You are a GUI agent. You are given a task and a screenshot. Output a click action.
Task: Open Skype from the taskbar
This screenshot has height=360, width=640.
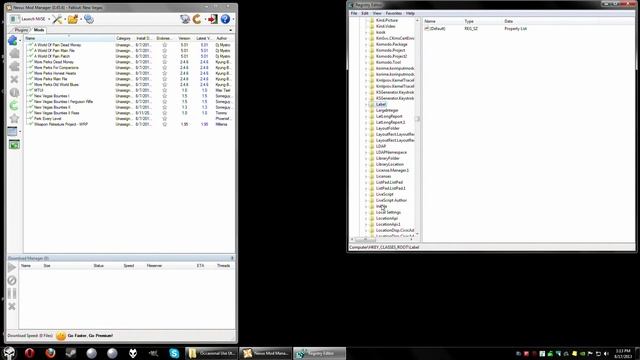click(174, 353)
